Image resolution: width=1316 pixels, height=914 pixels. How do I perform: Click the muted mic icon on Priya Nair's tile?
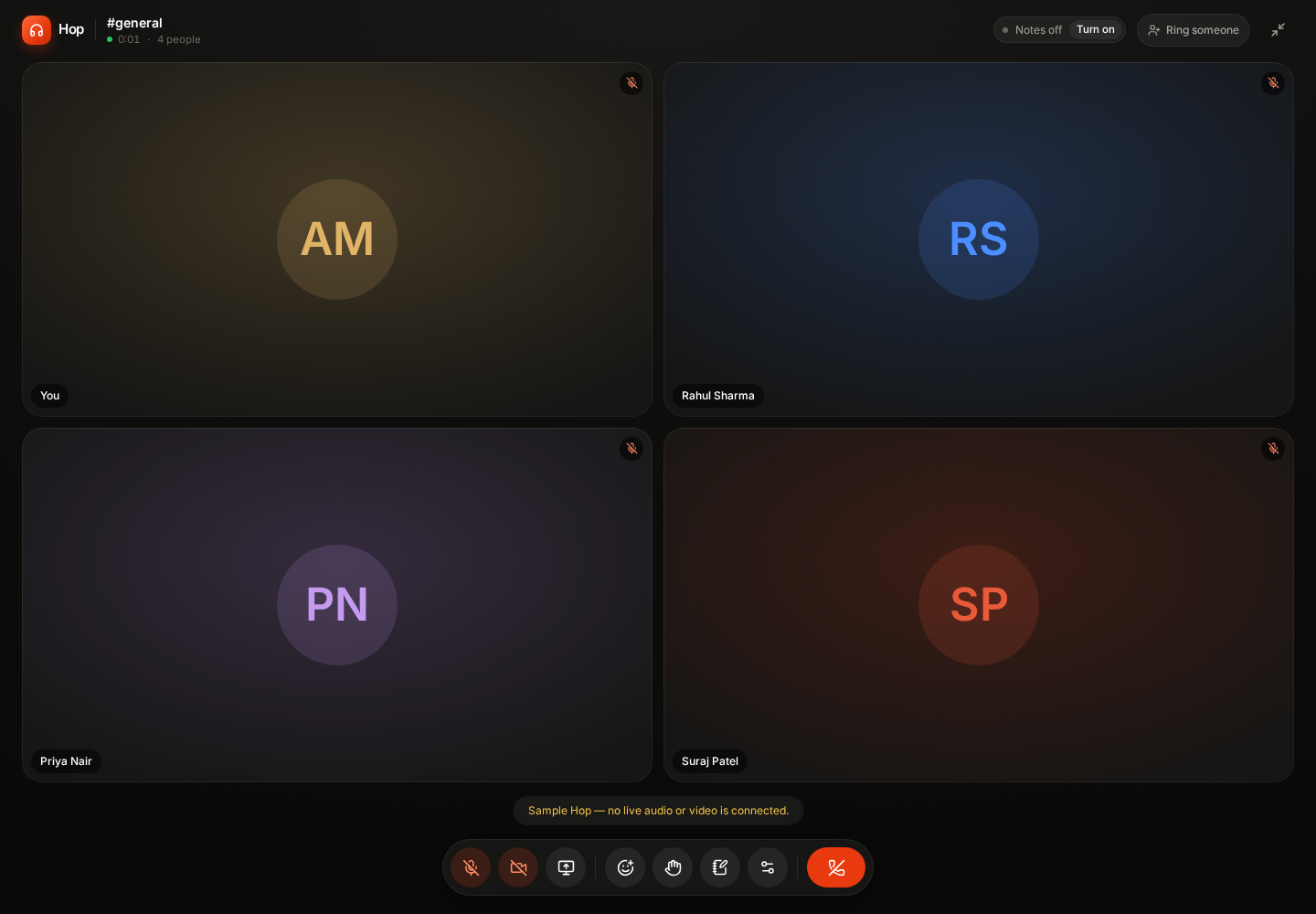[x=631, y=449]
